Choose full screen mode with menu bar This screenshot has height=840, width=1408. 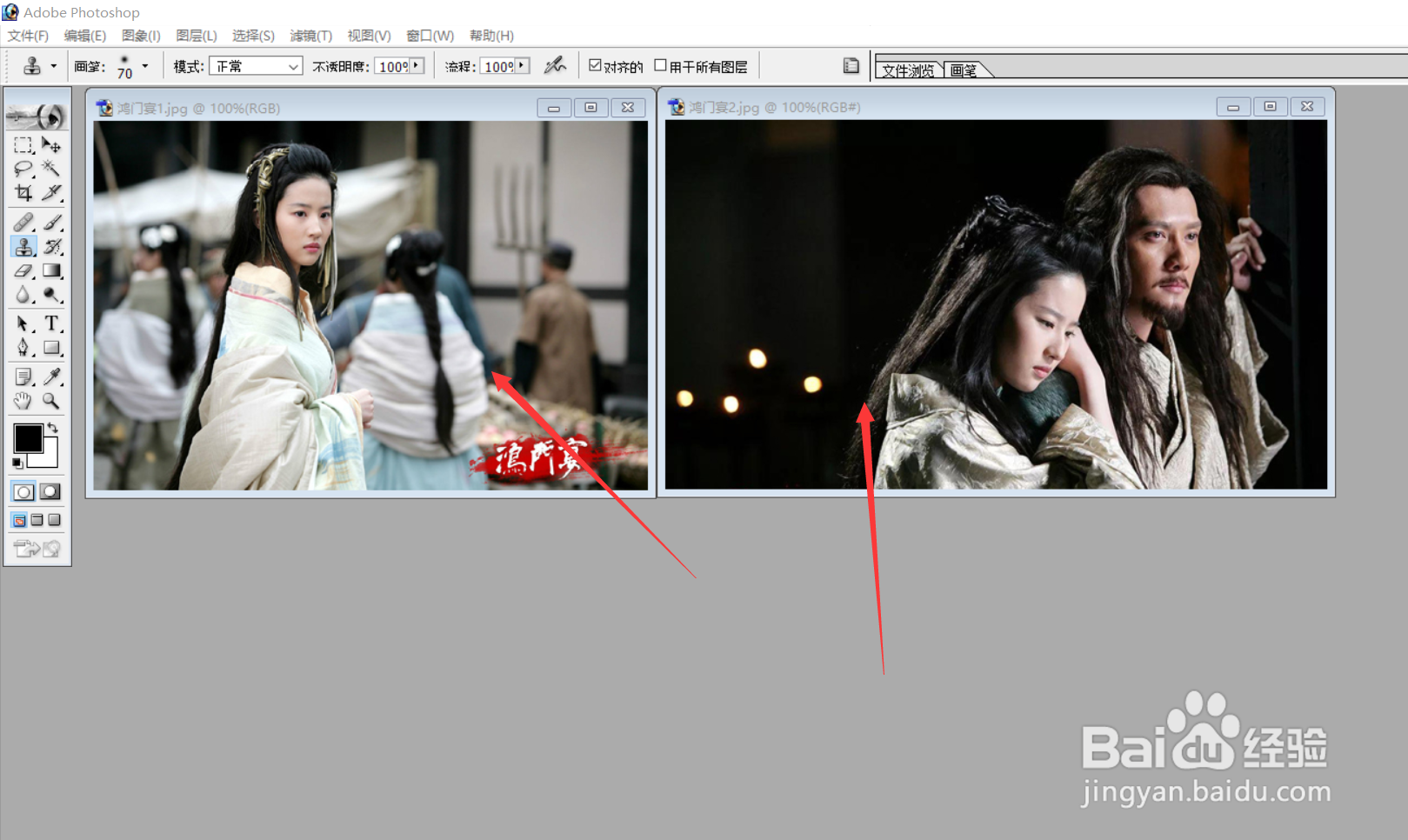pyautogui.click(x=37, y=520)
